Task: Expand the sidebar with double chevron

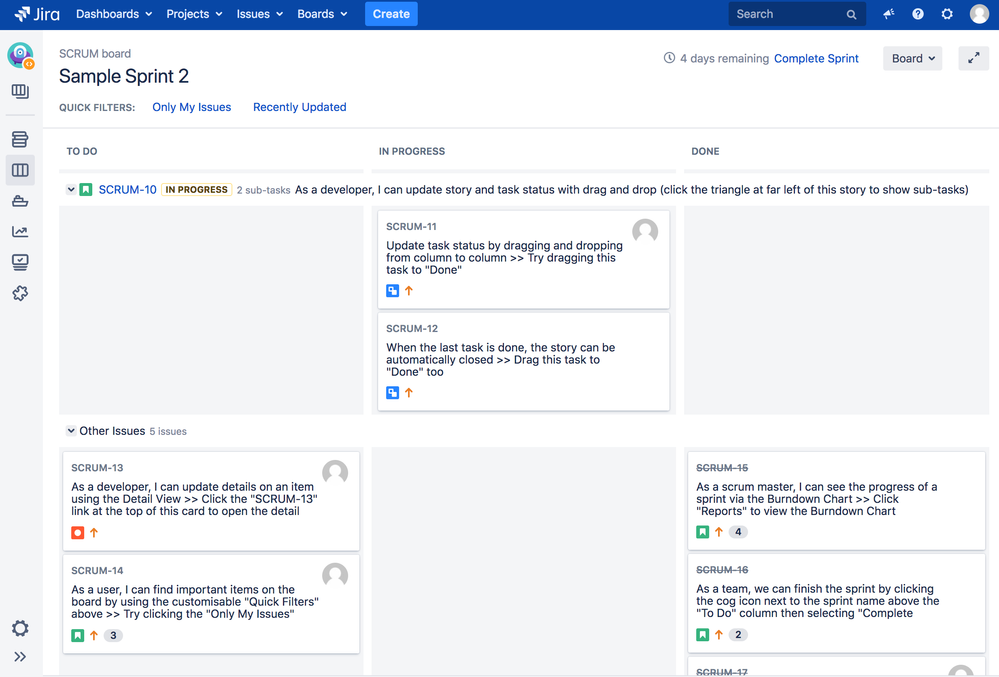Action: 20,657
